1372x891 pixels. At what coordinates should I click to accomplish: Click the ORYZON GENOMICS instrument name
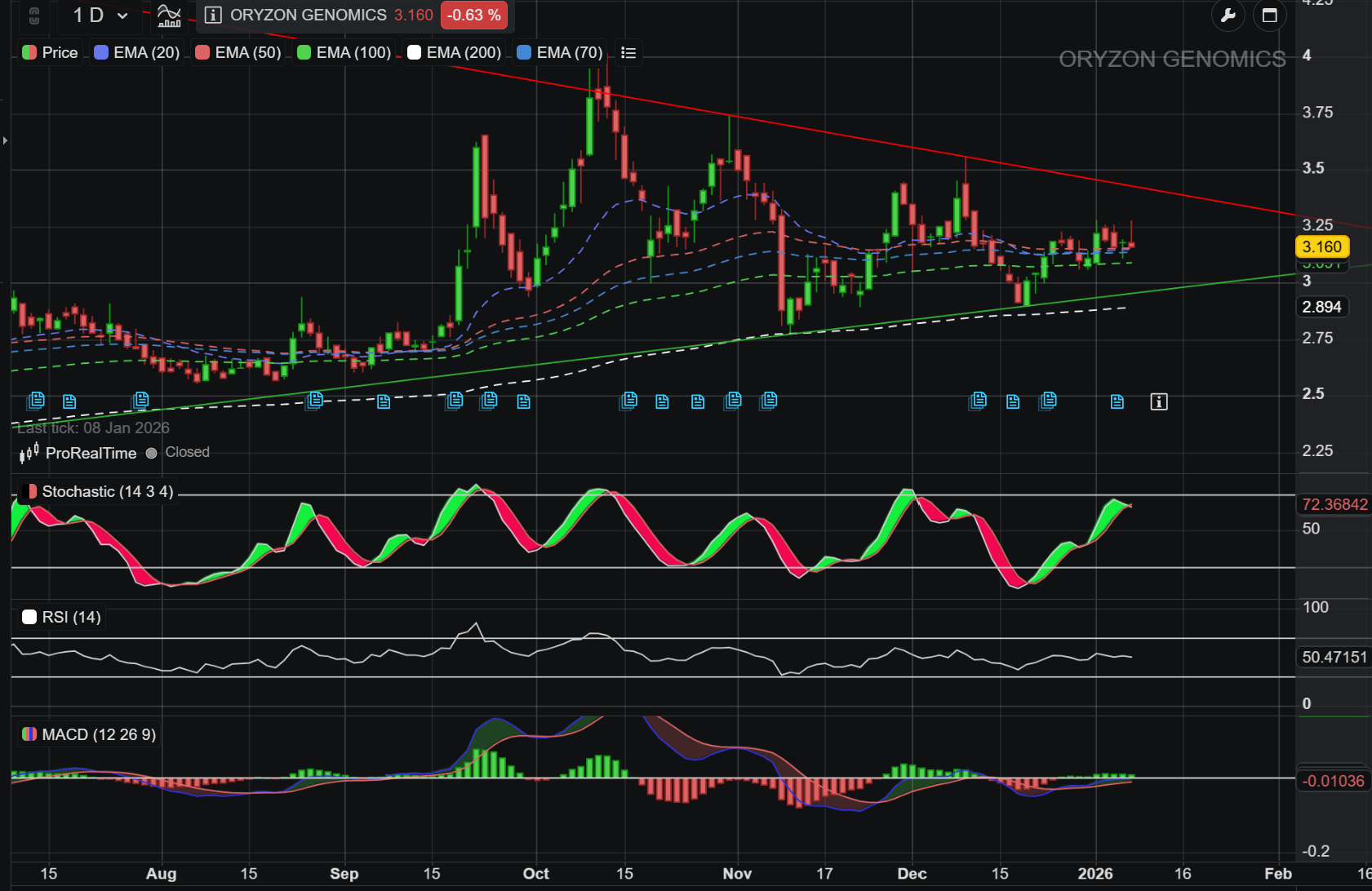click(x=308, y=16)
